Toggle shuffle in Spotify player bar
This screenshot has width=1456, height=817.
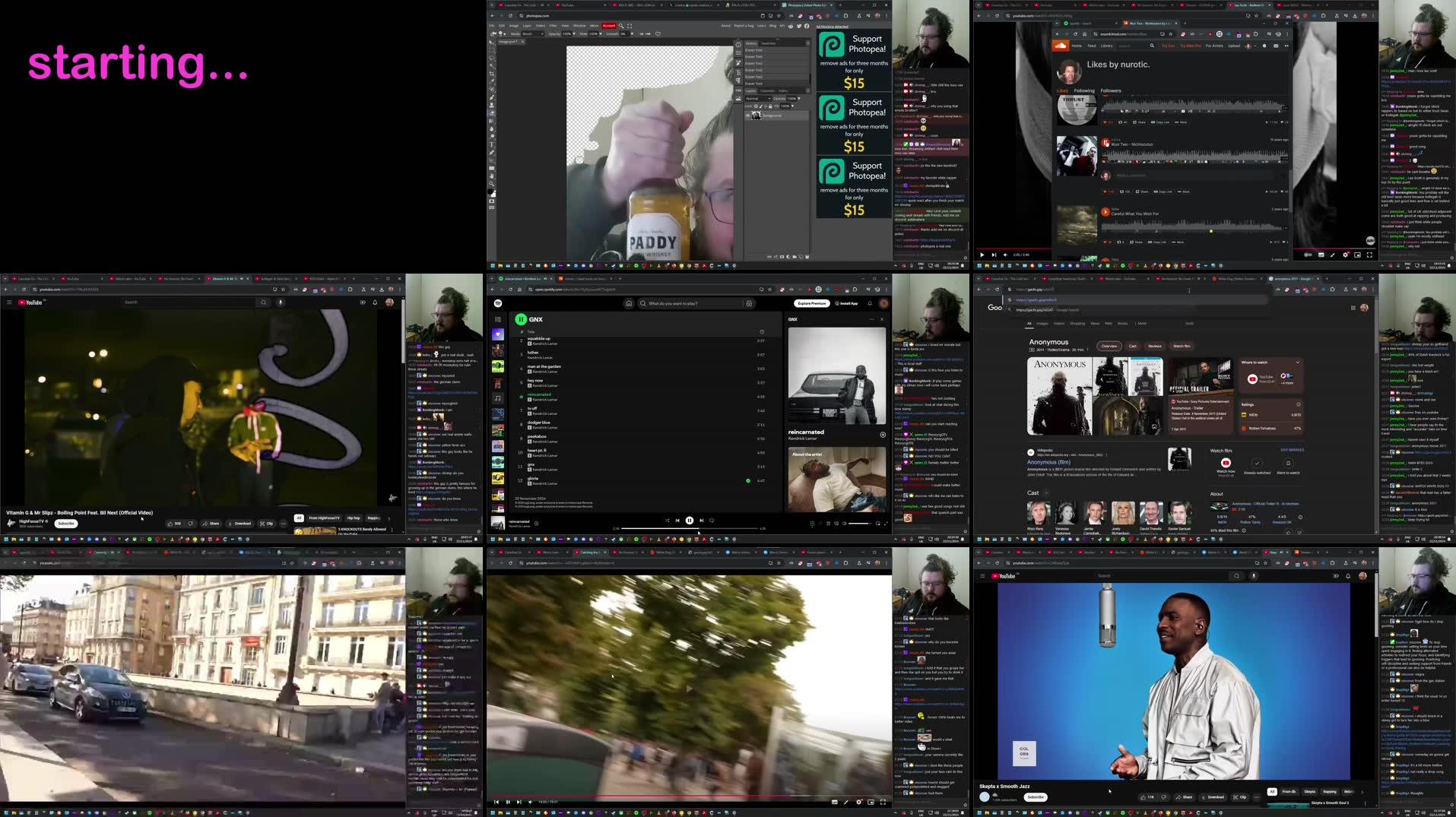tap(667, 521)
